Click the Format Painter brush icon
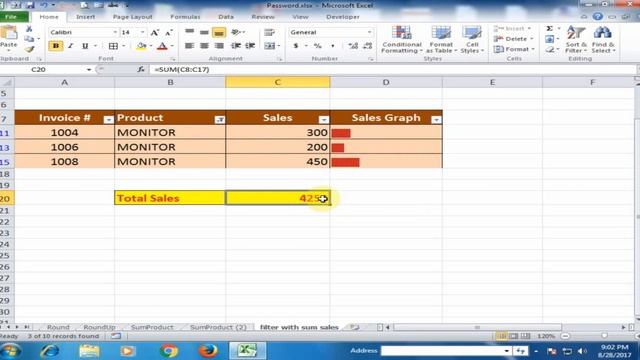 tap(29, 49)
